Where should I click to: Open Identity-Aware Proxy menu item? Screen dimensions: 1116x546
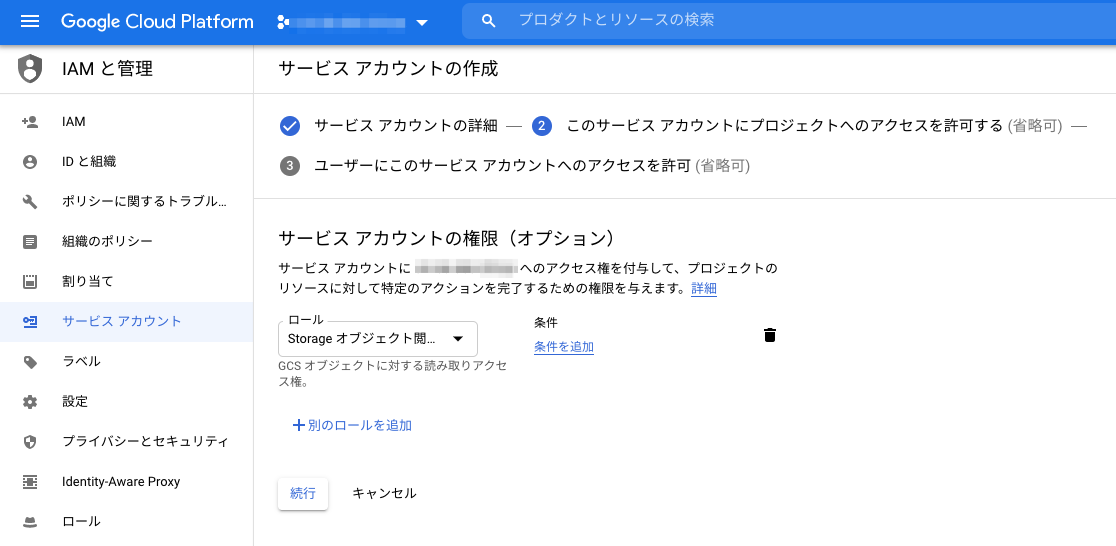coord(127,482)
